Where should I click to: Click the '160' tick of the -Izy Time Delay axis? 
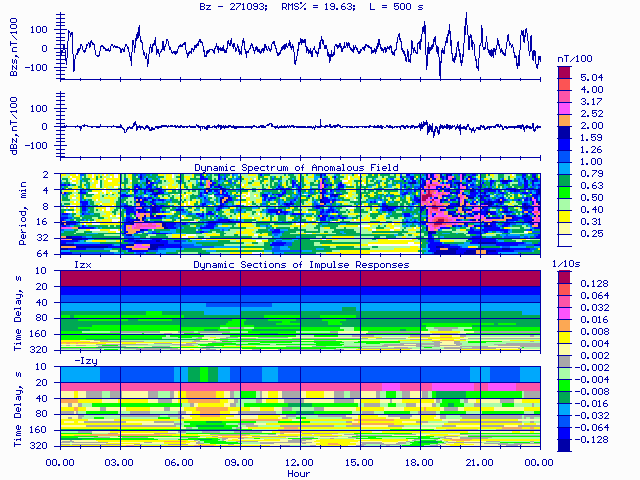[x=38, y=430]
